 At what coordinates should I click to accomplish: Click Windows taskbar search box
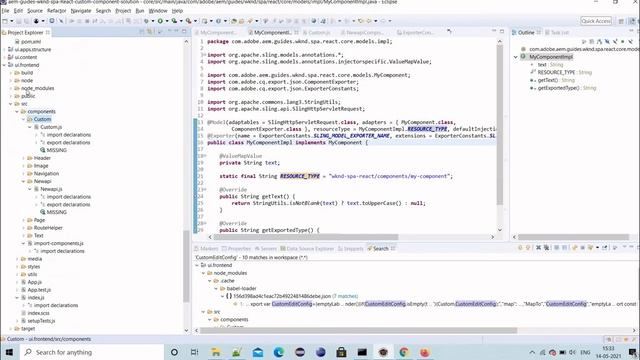pos(92,352)
